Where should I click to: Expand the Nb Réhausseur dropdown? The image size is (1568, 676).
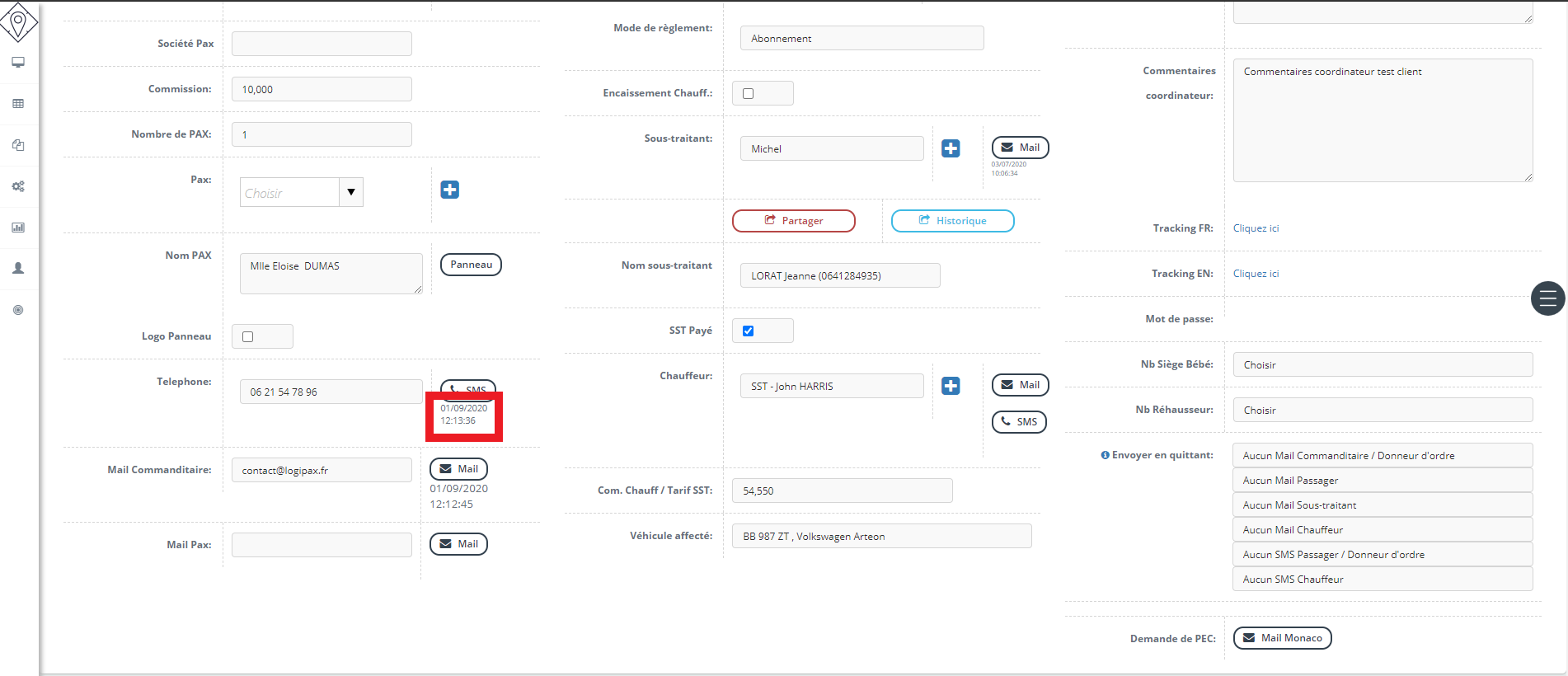click(x=1382, y=410)
